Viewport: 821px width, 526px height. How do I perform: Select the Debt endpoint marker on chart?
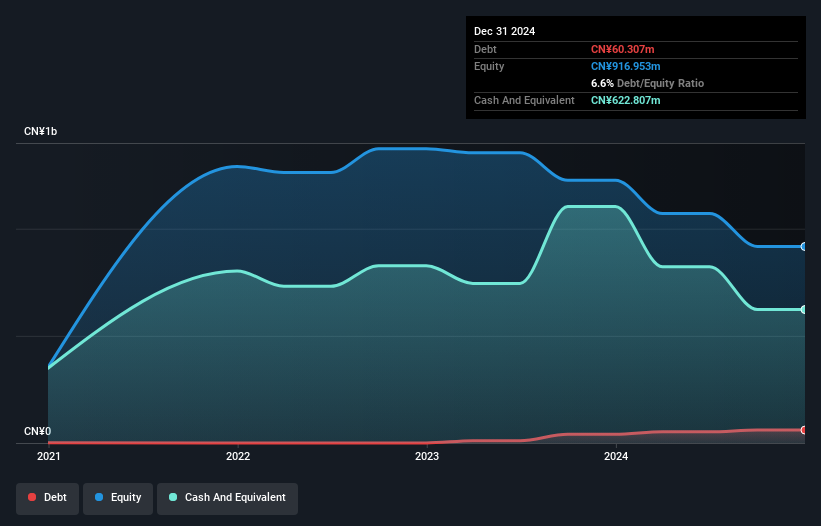804,430
